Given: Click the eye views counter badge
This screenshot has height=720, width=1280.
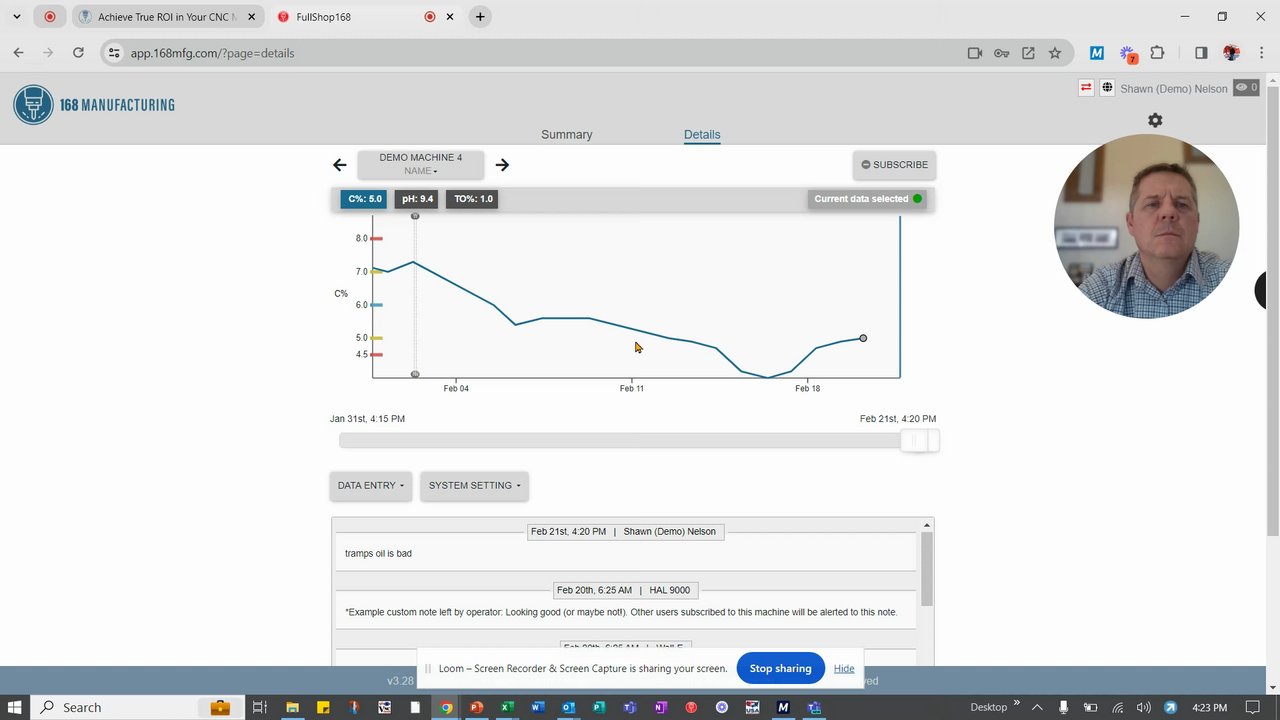Looking at the screenshot, I should [x=1246, y=88].
